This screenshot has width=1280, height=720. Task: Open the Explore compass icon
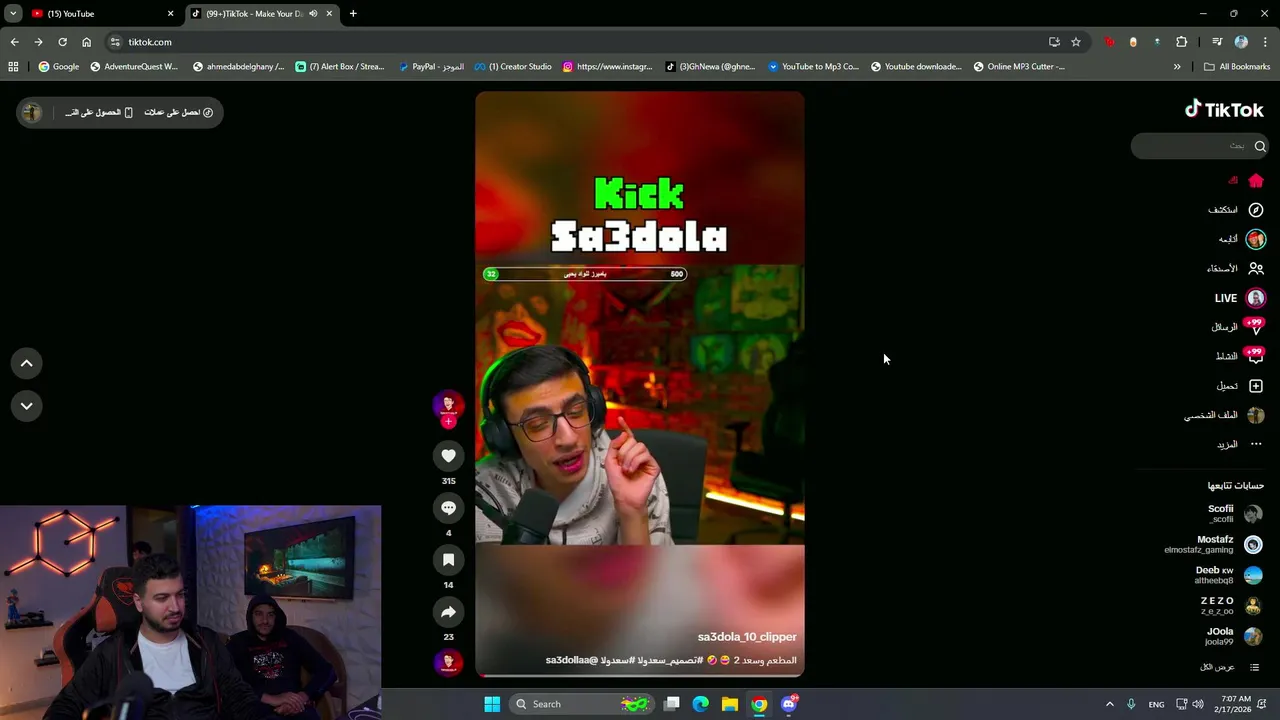coord(1256,210)
